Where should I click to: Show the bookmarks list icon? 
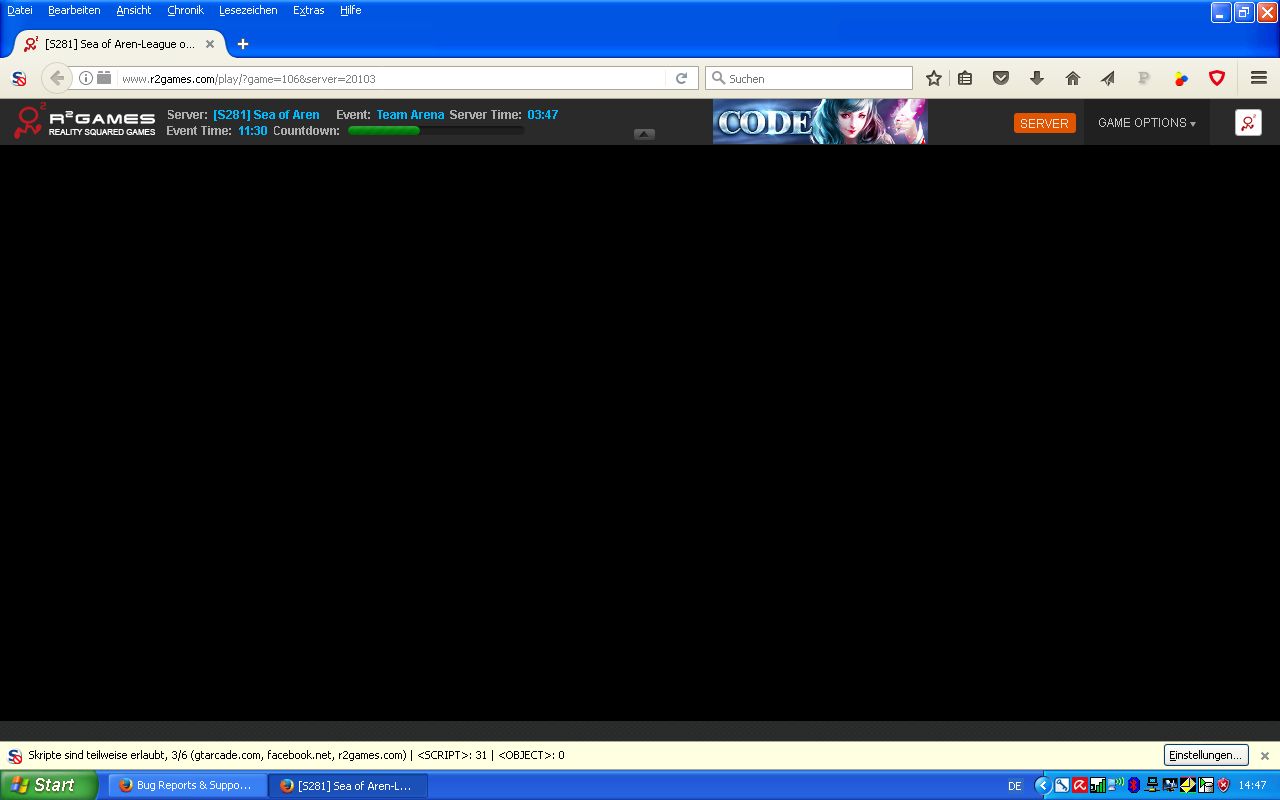point(965,78)
